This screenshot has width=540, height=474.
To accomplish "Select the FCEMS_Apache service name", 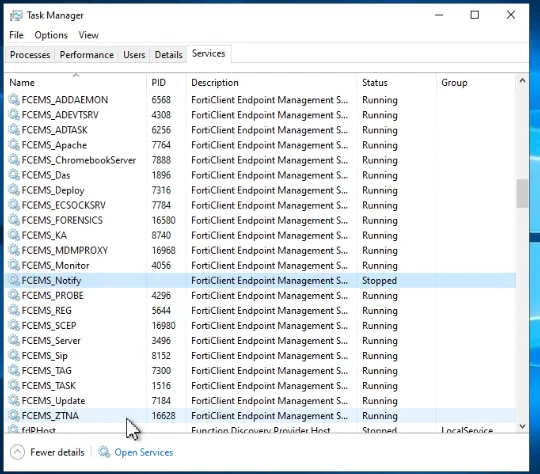I will 54,145.
